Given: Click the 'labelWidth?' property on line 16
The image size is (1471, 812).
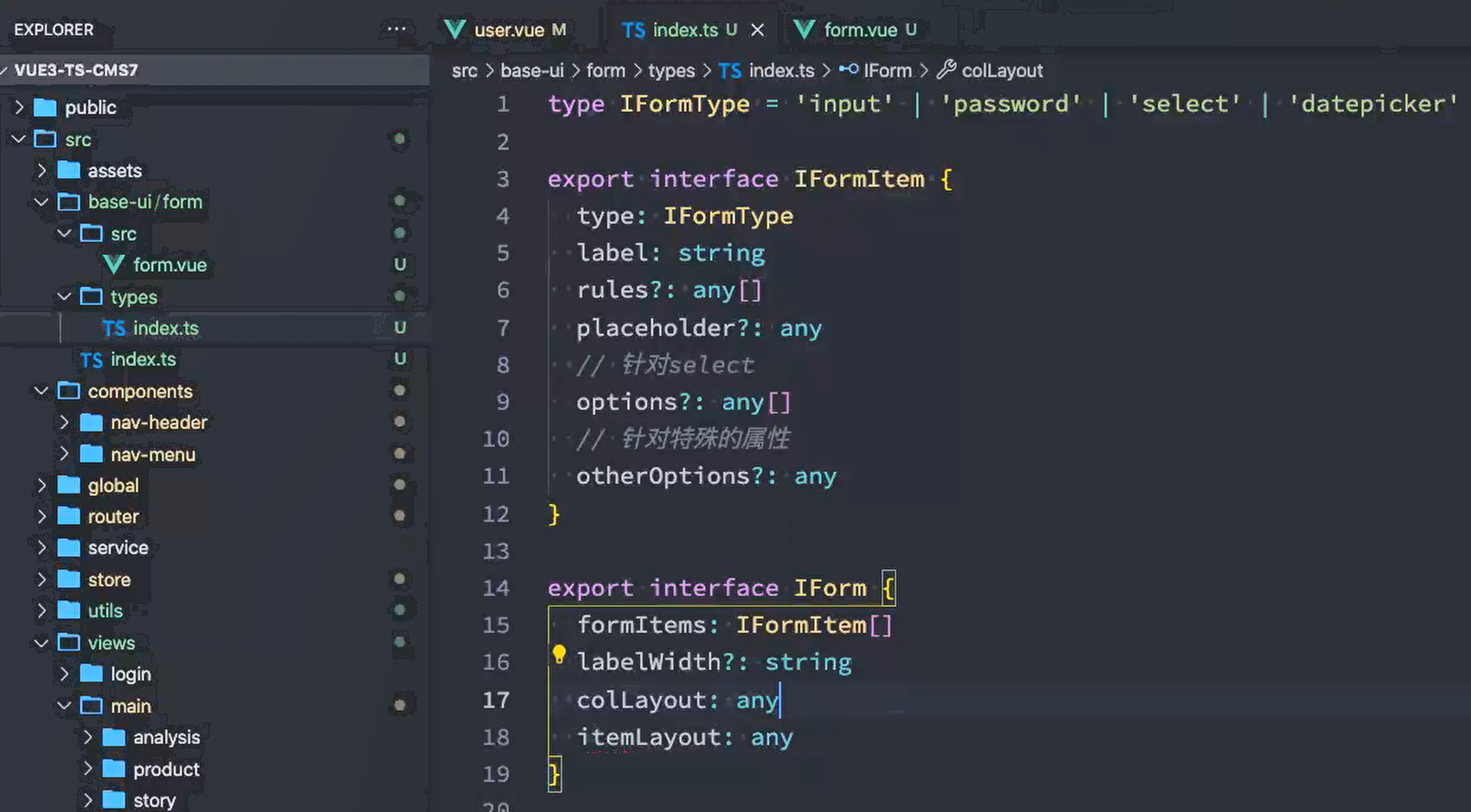Looking at the screenshot, I should point(655,662).
